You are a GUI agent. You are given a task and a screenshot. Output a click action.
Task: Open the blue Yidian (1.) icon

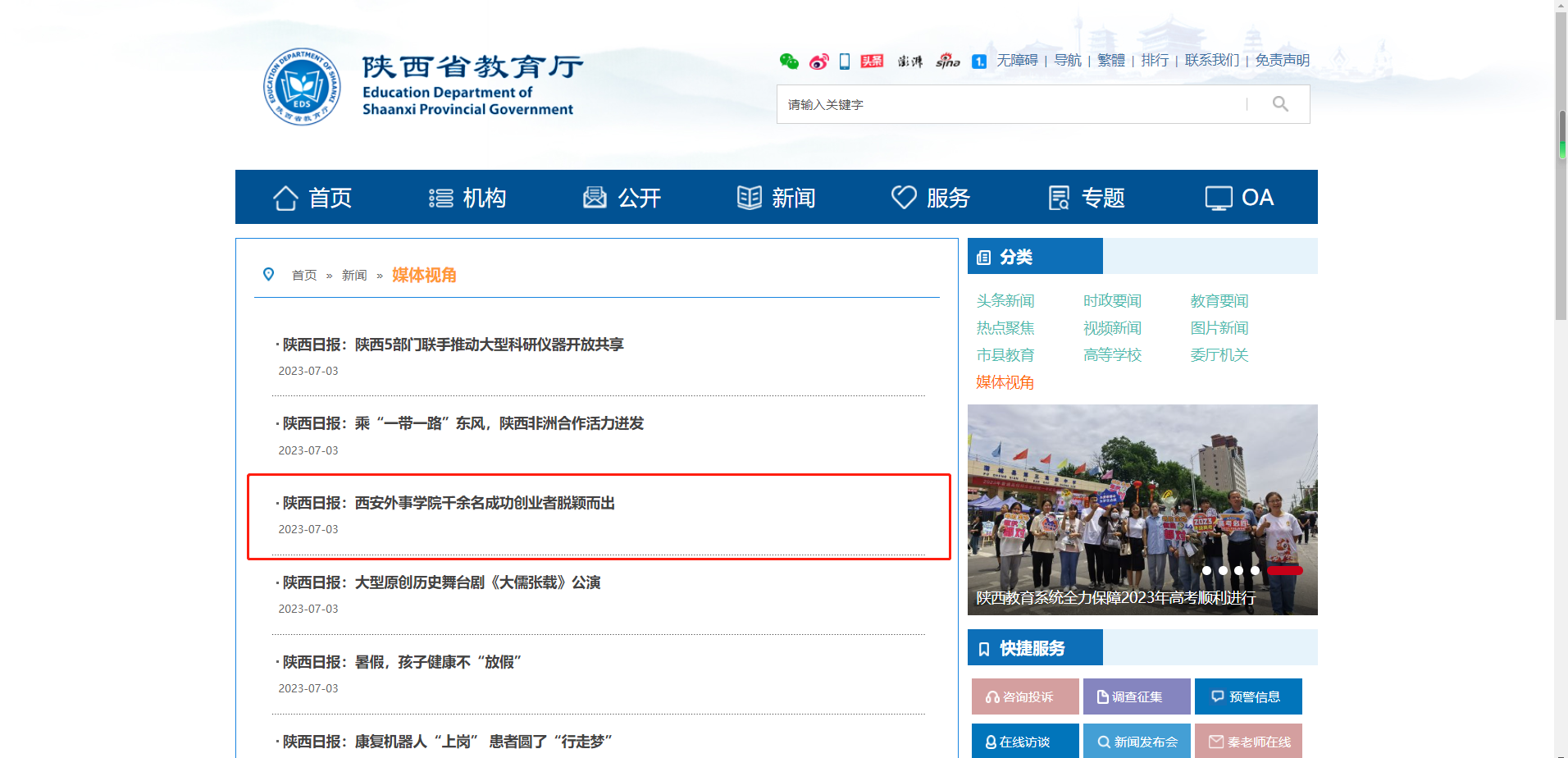(x=979, y=62)
